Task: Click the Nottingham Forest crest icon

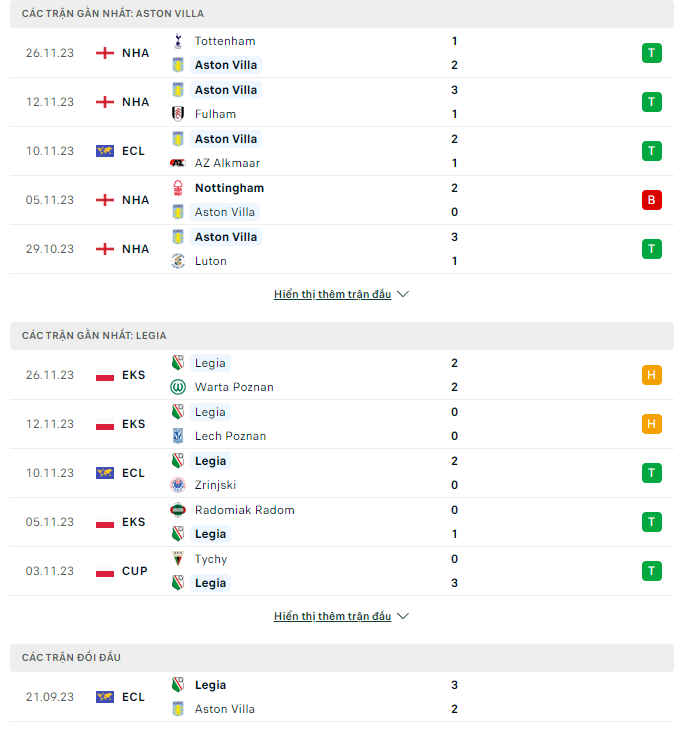Action: 178,188
